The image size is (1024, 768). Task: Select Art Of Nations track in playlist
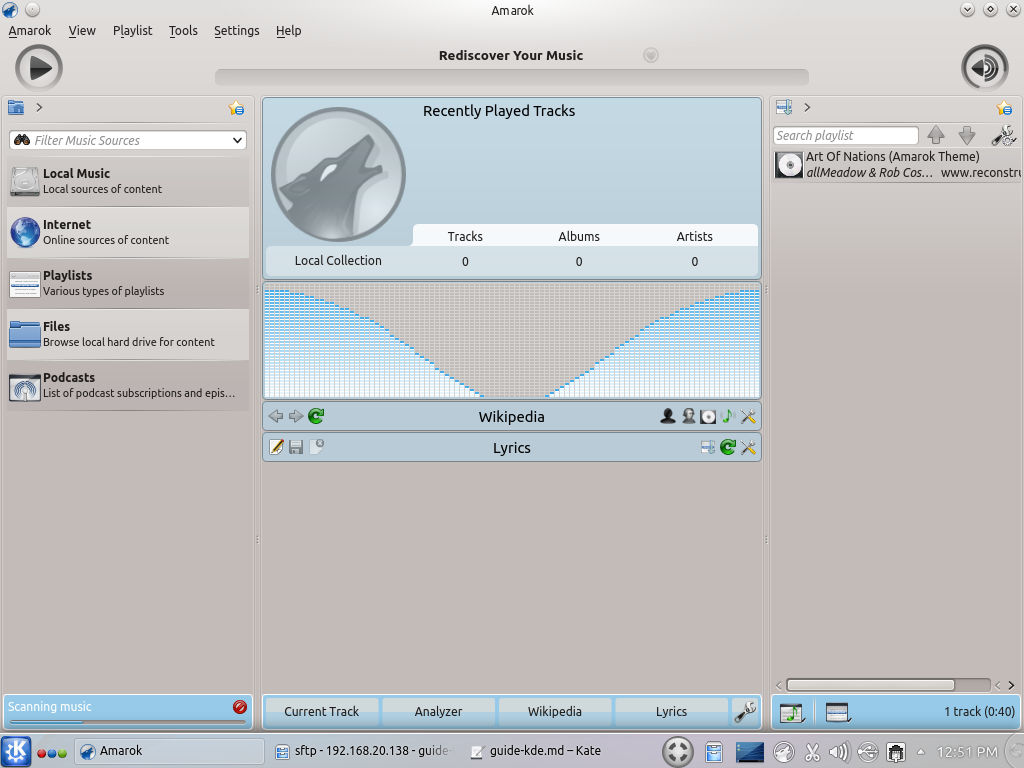tap(897, 165)
